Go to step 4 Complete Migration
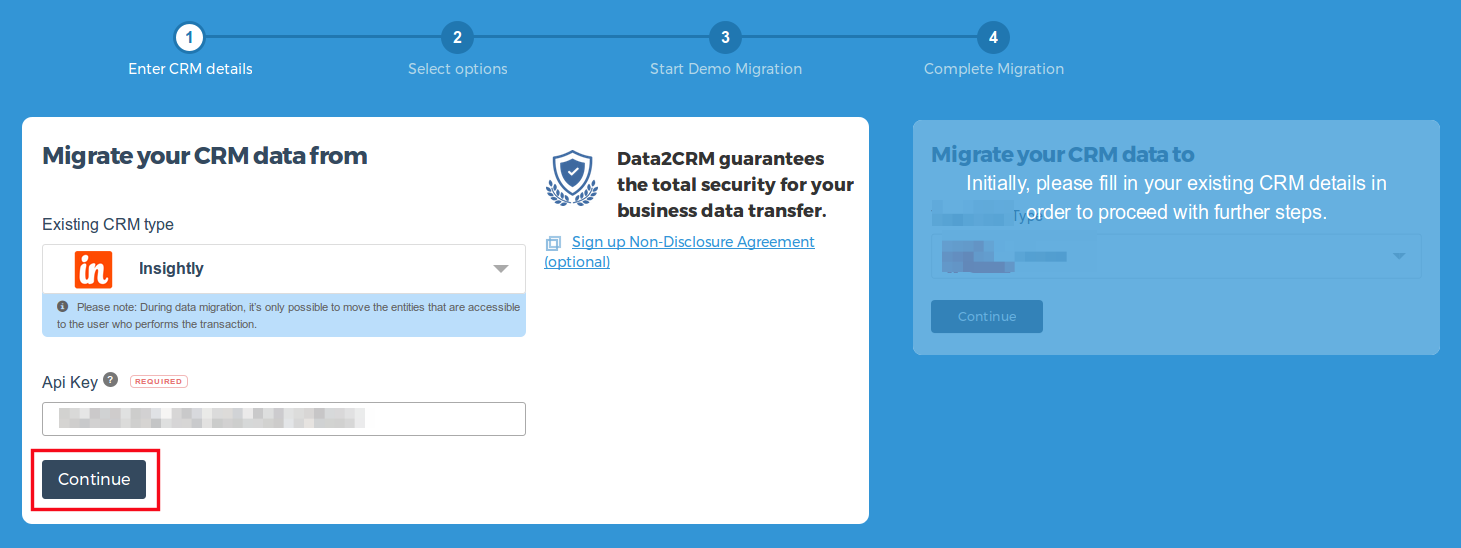 click(x=993, y=38)
